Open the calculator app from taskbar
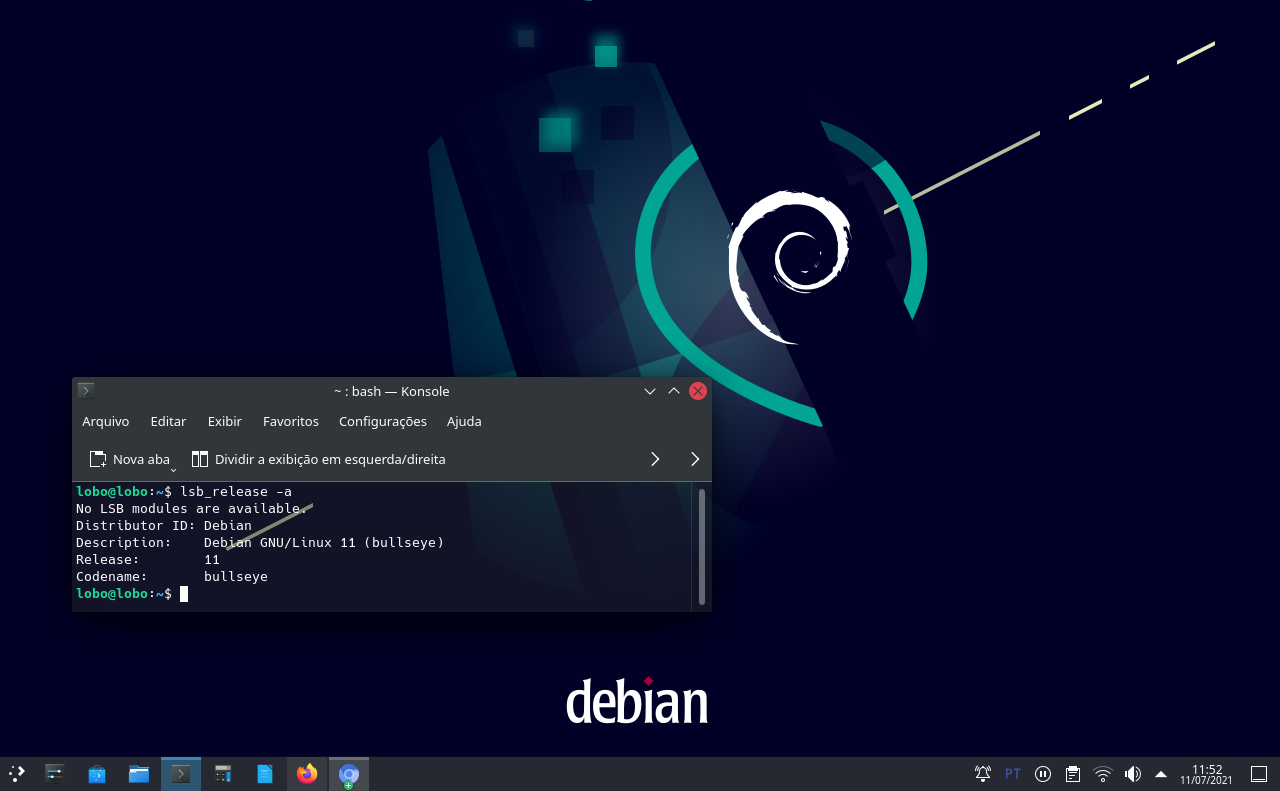1280x791 pixels. click(x=222, y=773)
